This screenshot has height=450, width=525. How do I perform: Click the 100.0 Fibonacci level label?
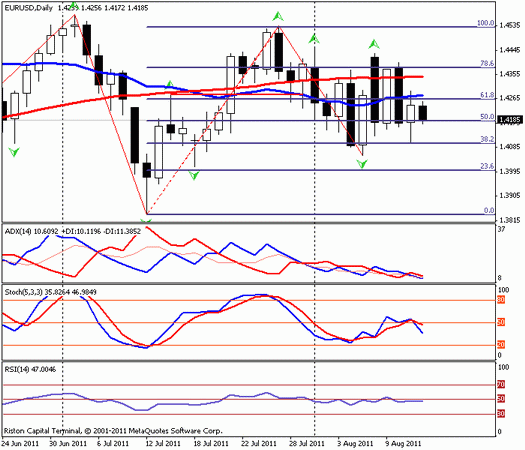pos(485,23)
